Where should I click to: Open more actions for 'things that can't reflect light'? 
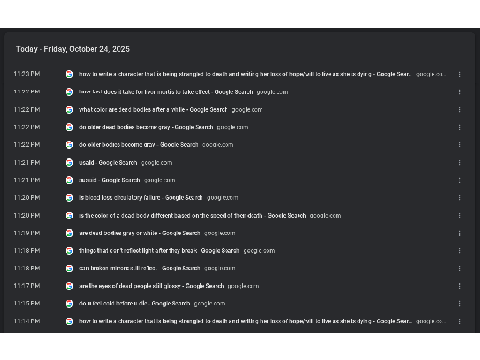coord(459,251)
